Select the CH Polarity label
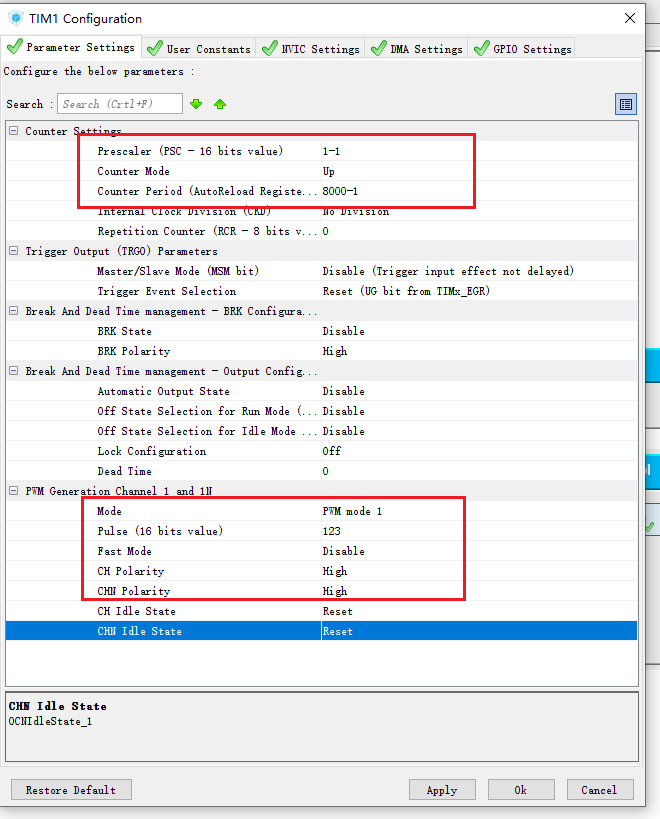The height and width of the screenshot is (819, 660). [131, 571]
